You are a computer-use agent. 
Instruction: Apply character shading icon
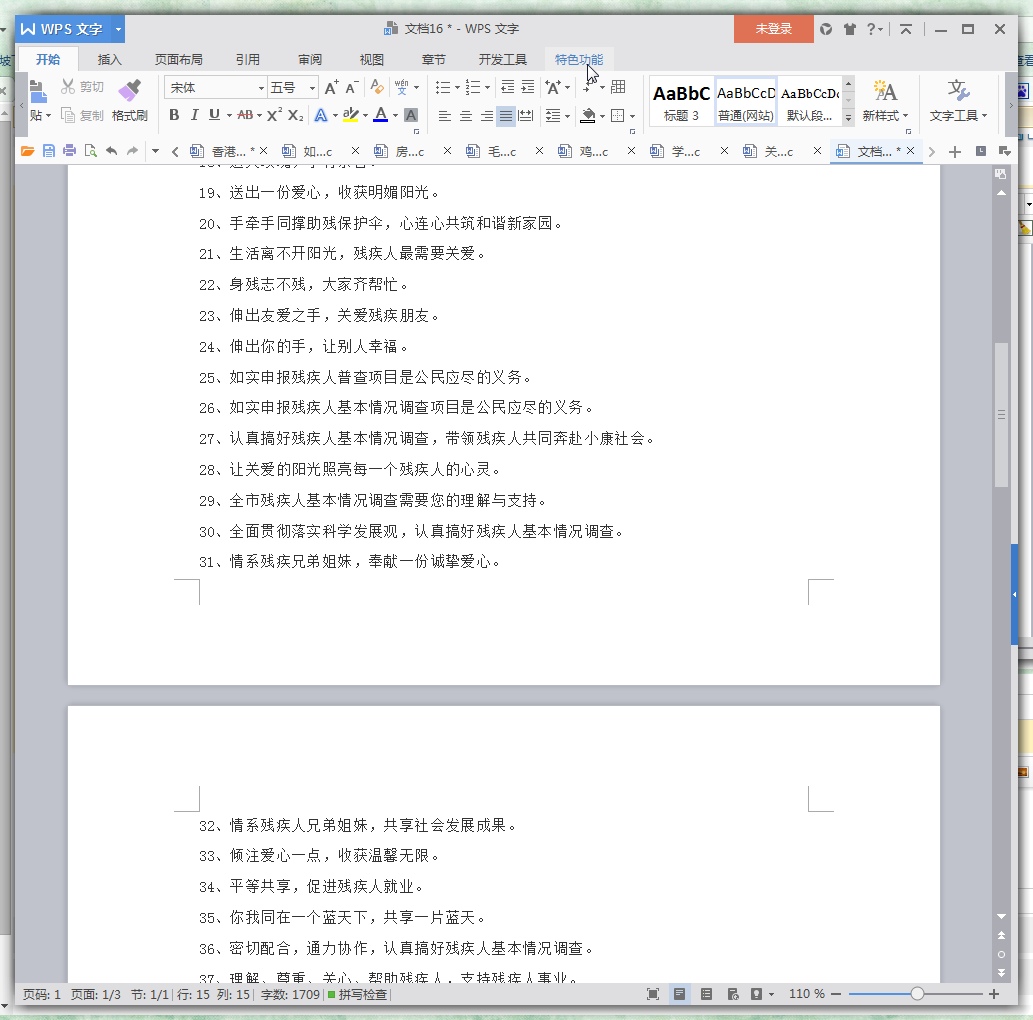coord(410,115)
